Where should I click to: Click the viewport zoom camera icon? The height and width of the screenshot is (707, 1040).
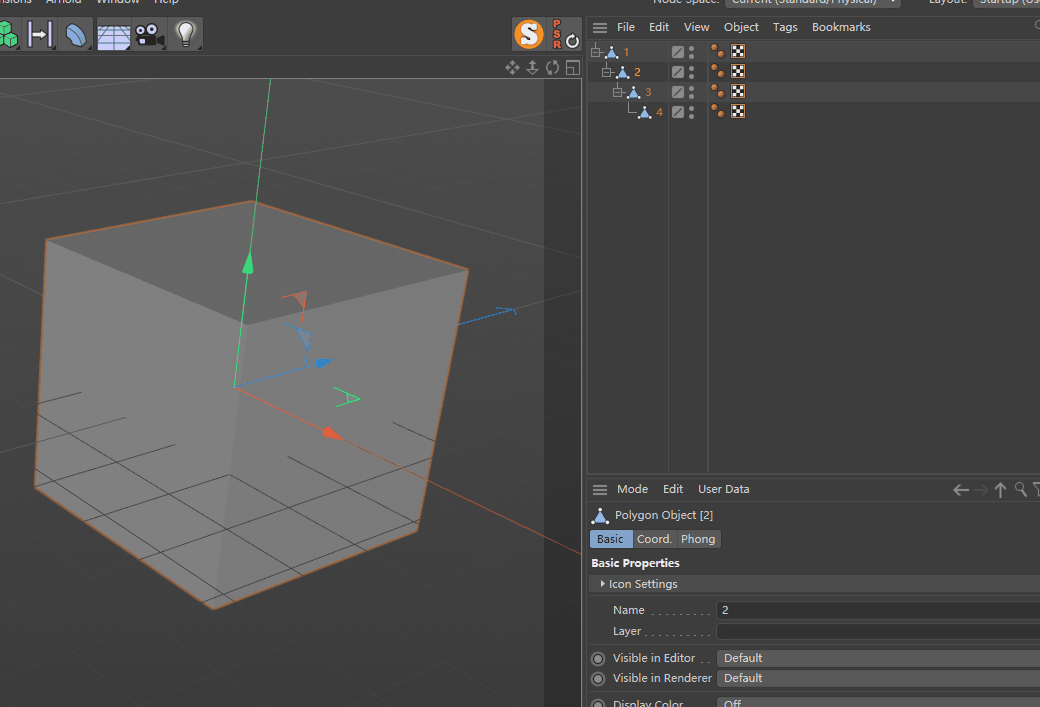pyautogui.click(x=532, y=68)
